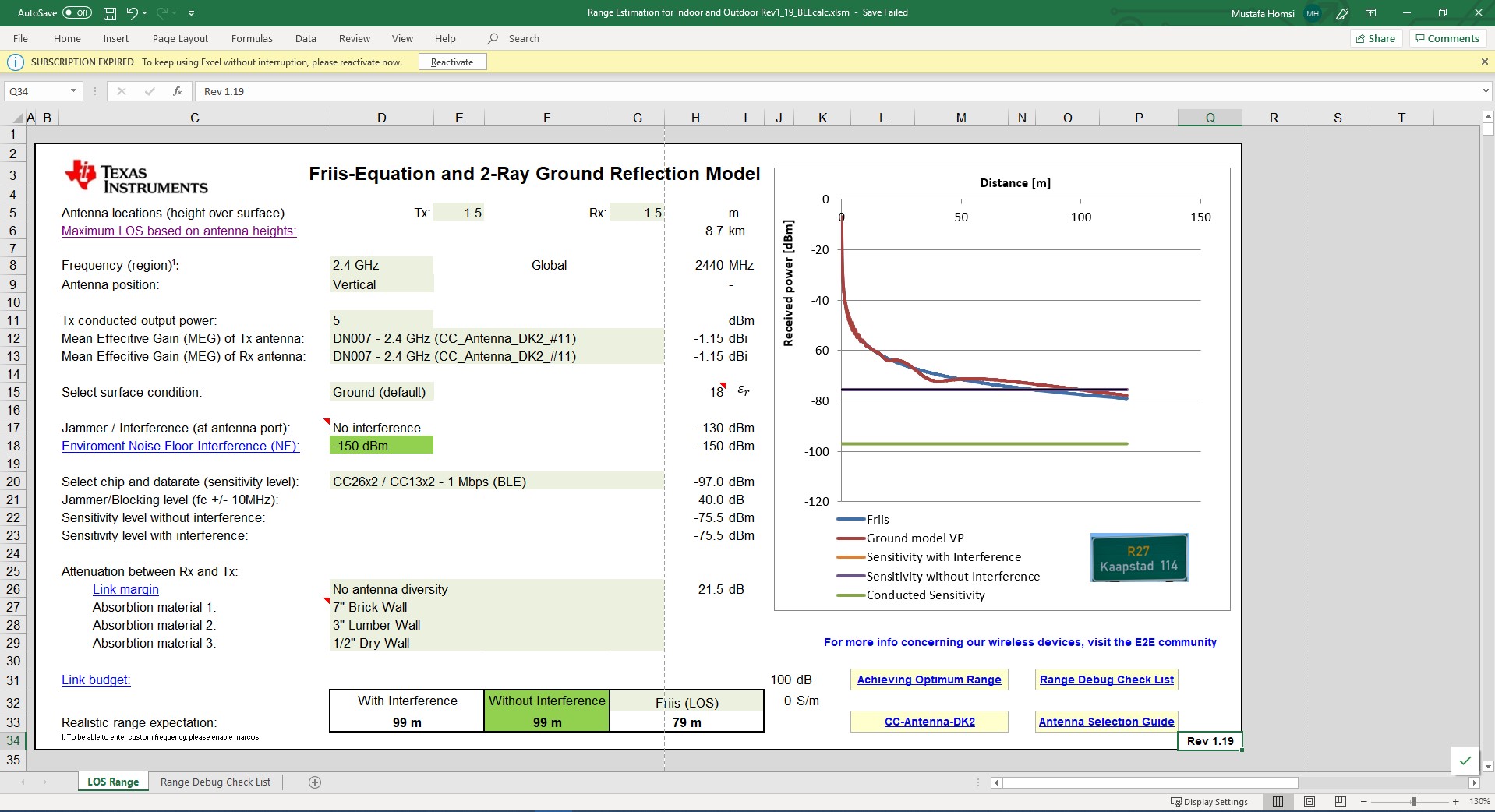Click the Link budget hyperlink
Image resolution: width=1495 pixels, height=812 pixels.
pos(96,680)
